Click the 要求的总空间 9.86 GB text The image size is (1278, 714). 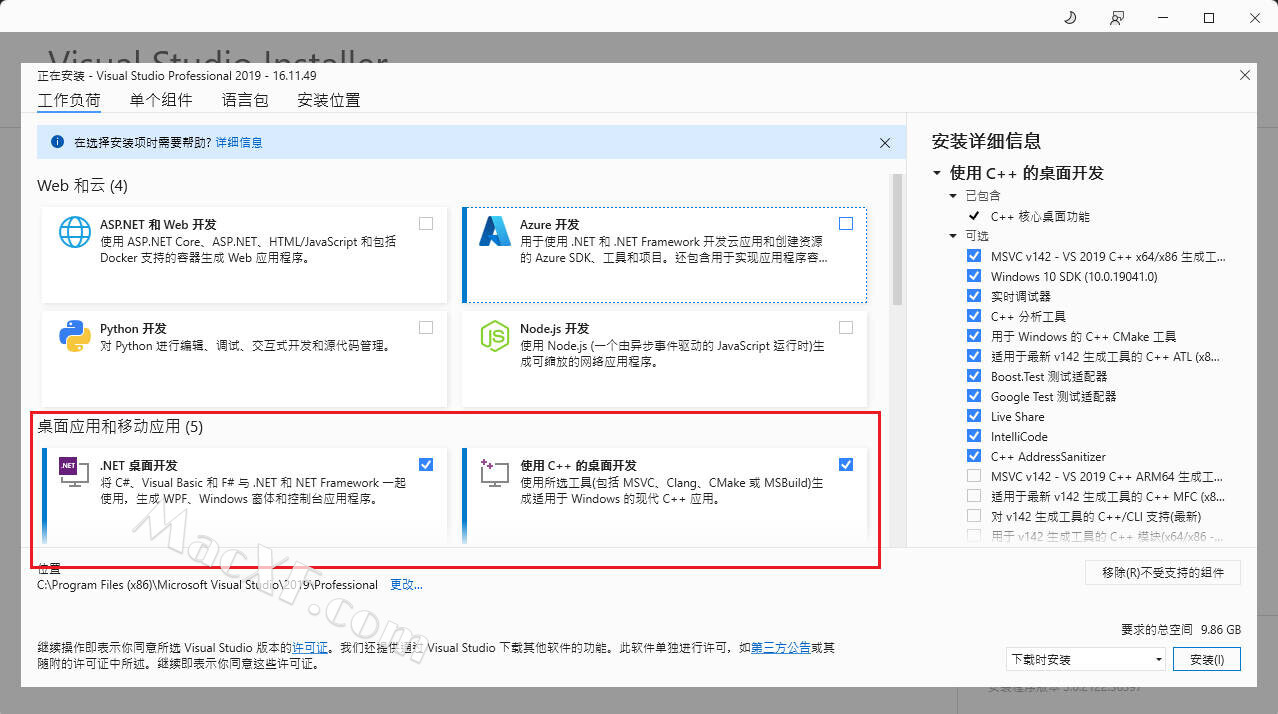coord(1181,630)
